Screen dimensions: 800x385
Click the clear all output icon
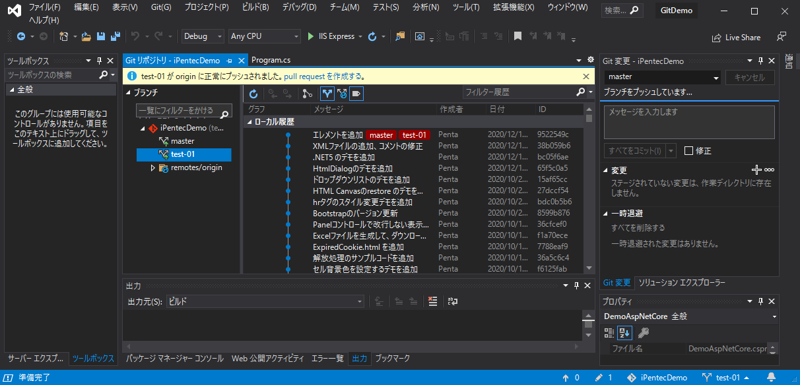(x=433, y=301)
